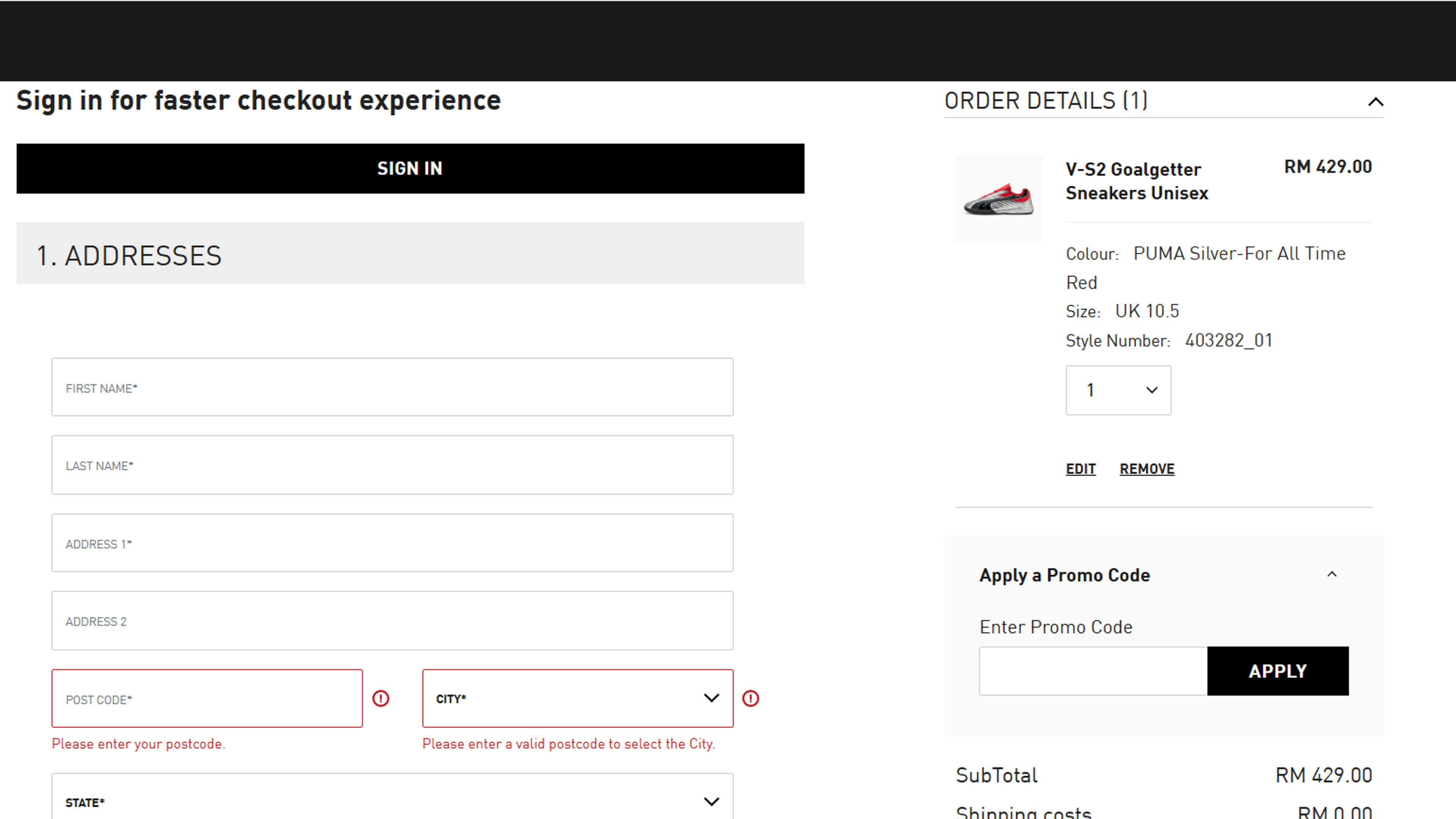This screenshot has height=819, width=1456.
Task: Select the Post Code input field
Action: pyautogui.click(x=207, y=698)
